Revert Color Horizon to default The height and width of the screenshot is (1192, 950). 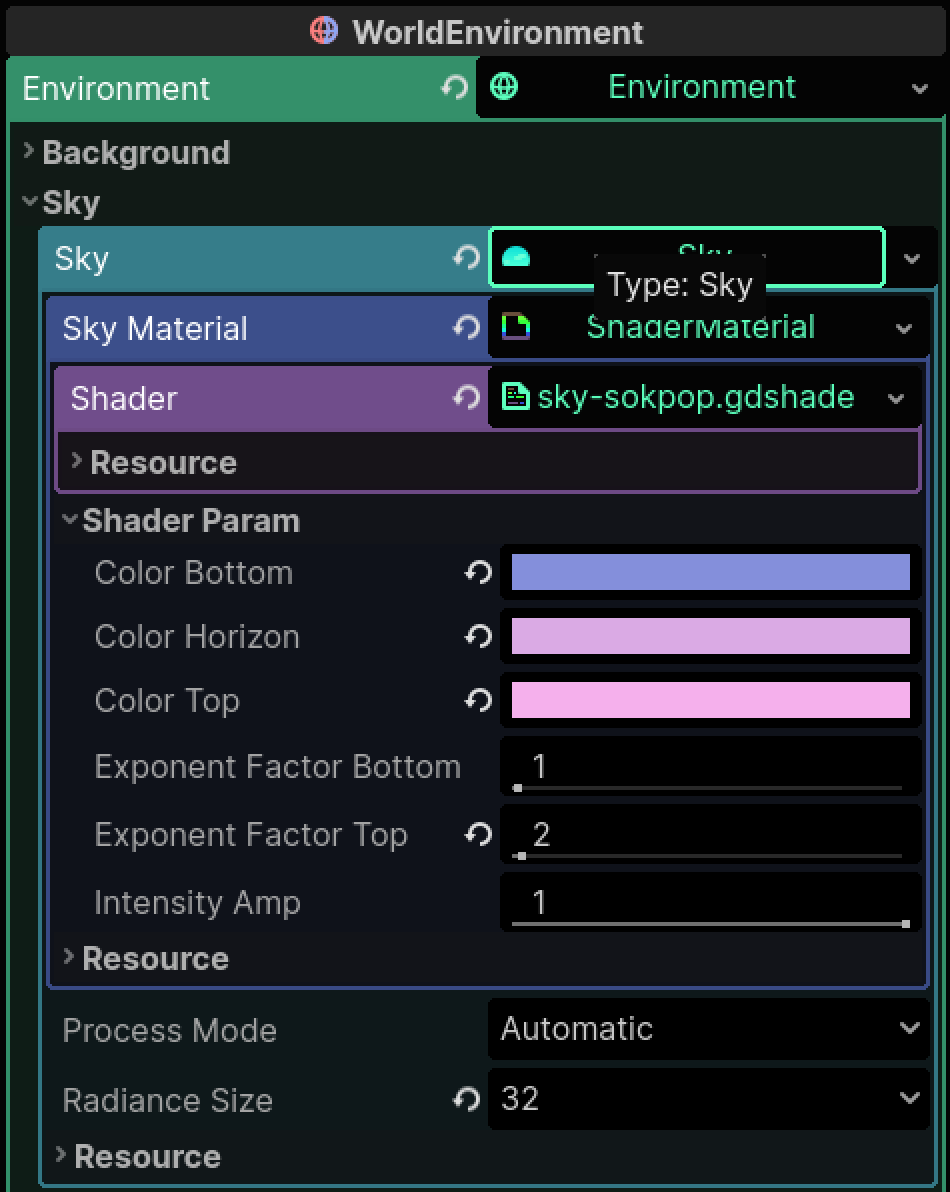[x=479, y=636]
